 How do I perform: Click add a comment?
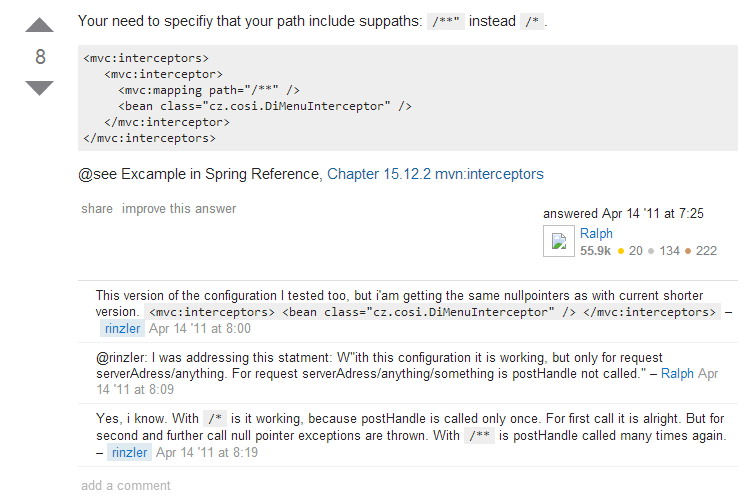pos(125,486)
